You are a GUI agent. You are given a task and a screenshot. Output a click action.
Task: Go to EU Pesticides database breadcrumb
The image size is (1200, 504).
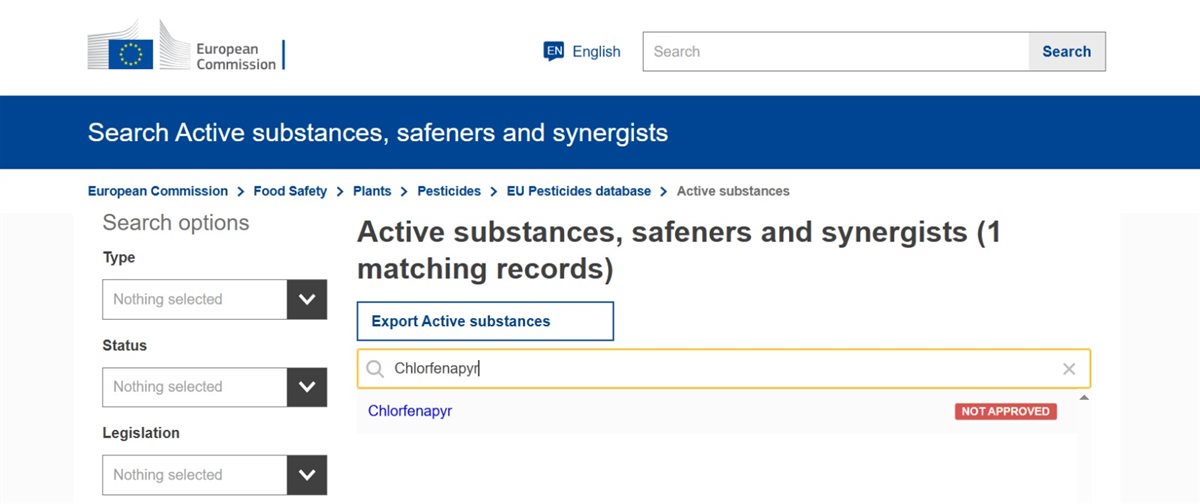(x=579, y=191)
